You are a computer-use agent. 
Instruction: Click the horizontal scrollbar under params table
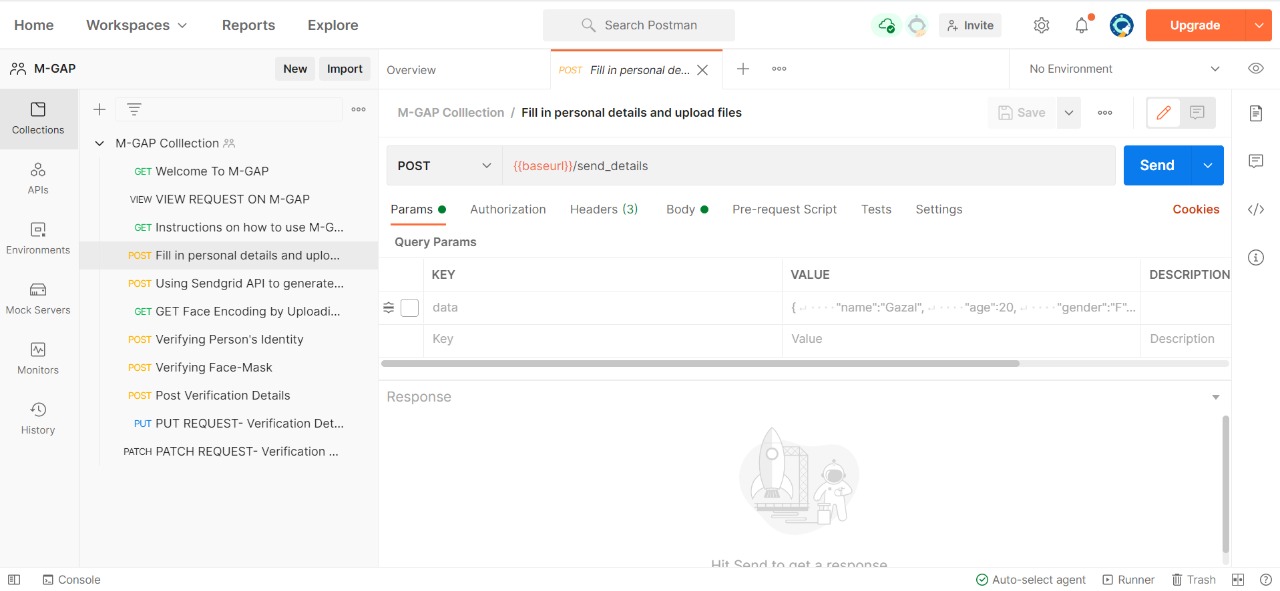click(x=700, y=364)
